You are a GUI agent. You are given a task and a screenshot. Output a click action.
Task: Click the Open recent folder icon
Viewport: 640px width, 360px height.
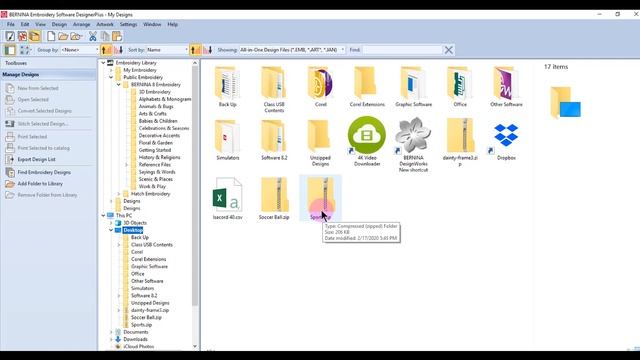[76, 36]
